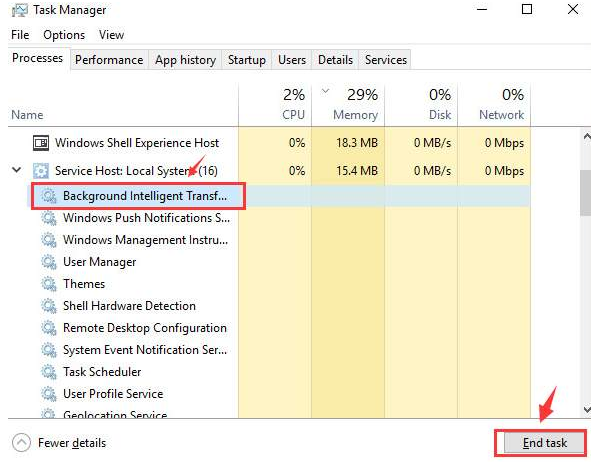Click the Service Host: Local System gear icon
Image resolution: width=602 pixels, height=462 pixels.
point(41,171)
